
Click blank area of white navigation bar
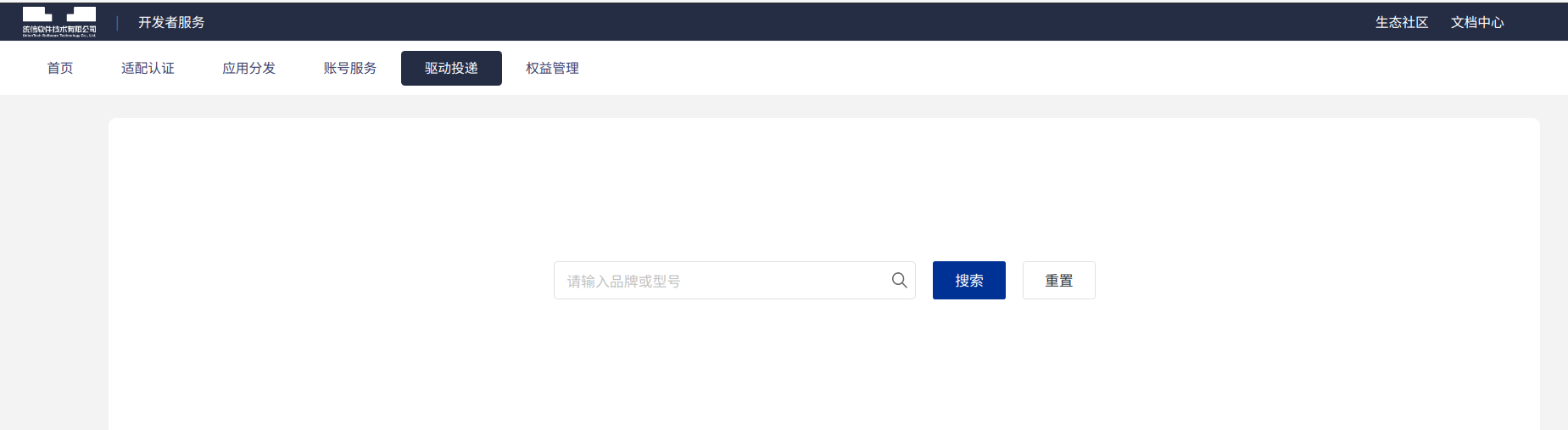1018,68
